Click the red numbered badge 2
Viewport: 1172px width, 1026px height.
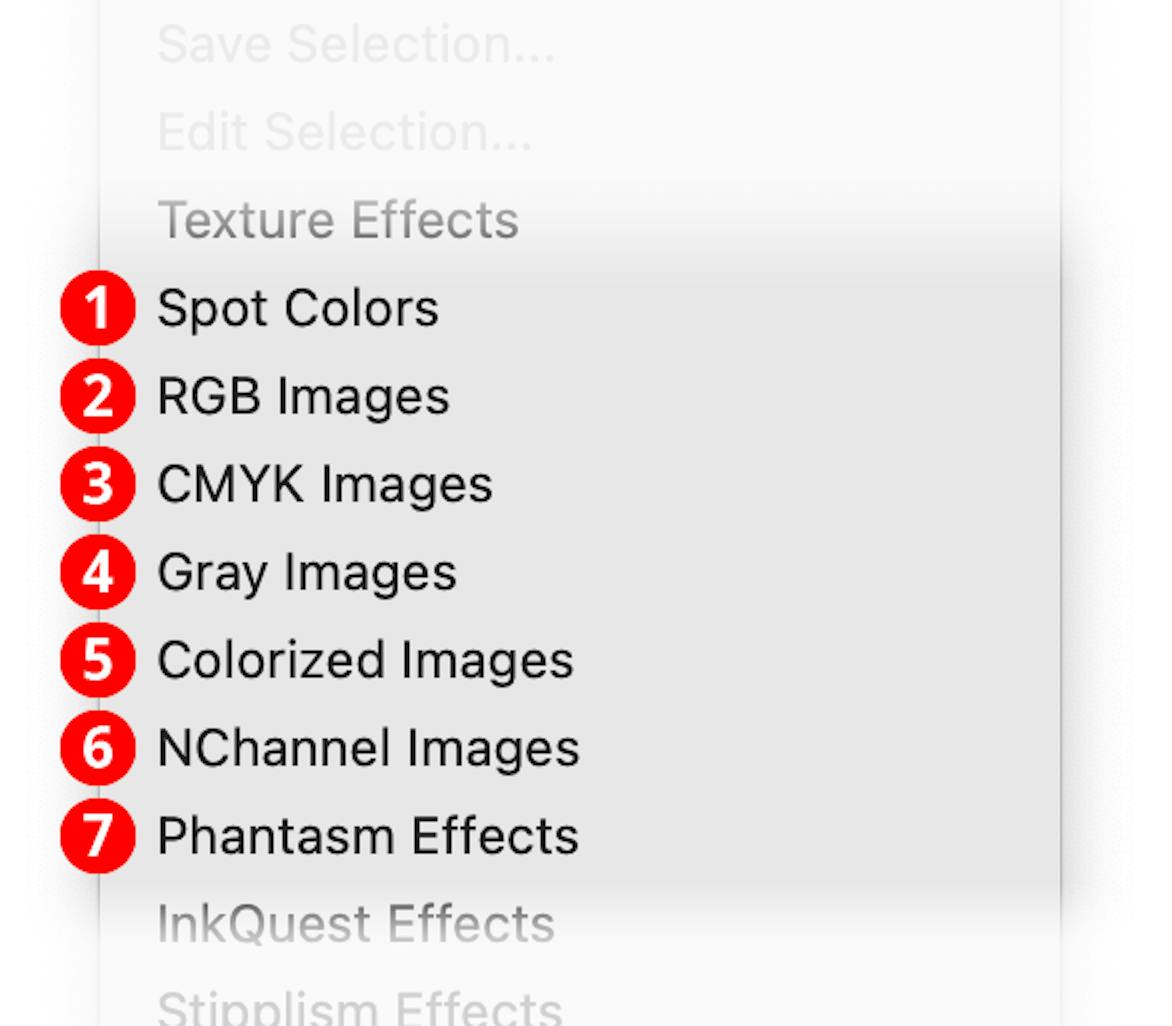(x=99, y=396)
